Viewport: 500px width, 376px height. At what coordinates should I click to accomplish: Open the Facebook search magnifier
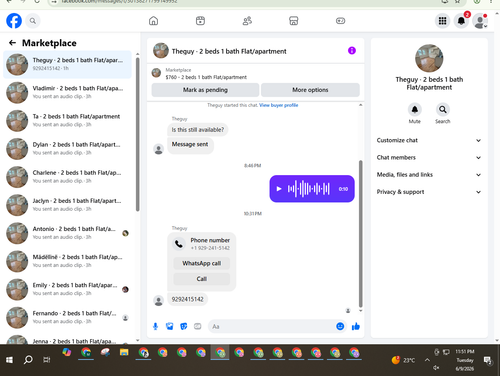click(x=33, y=21)
